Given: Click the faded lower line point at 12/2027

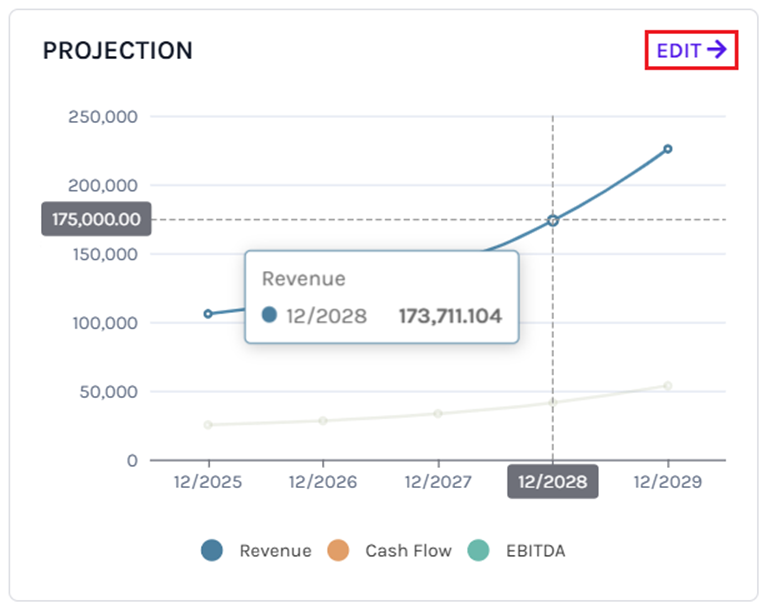Looking at the screenshot, I should click(x=438, y=413).
